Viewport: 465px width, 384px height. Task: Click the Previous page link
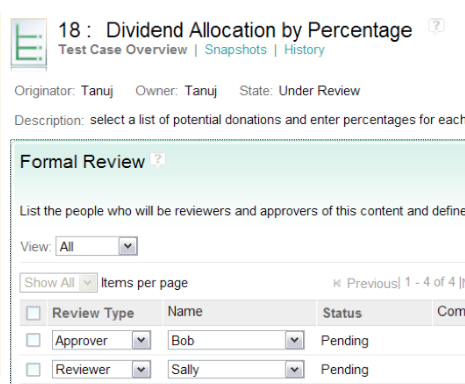coord(372,283)
